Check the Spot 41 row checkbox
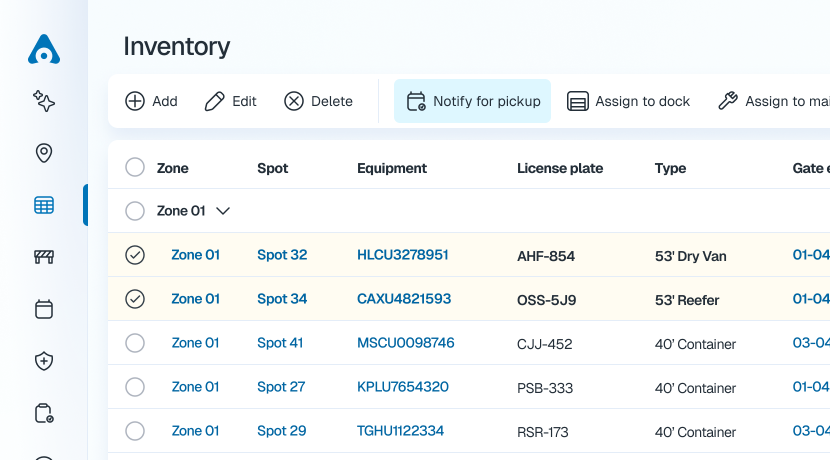This screenshot has height=460, width=830. pos(135,343)
